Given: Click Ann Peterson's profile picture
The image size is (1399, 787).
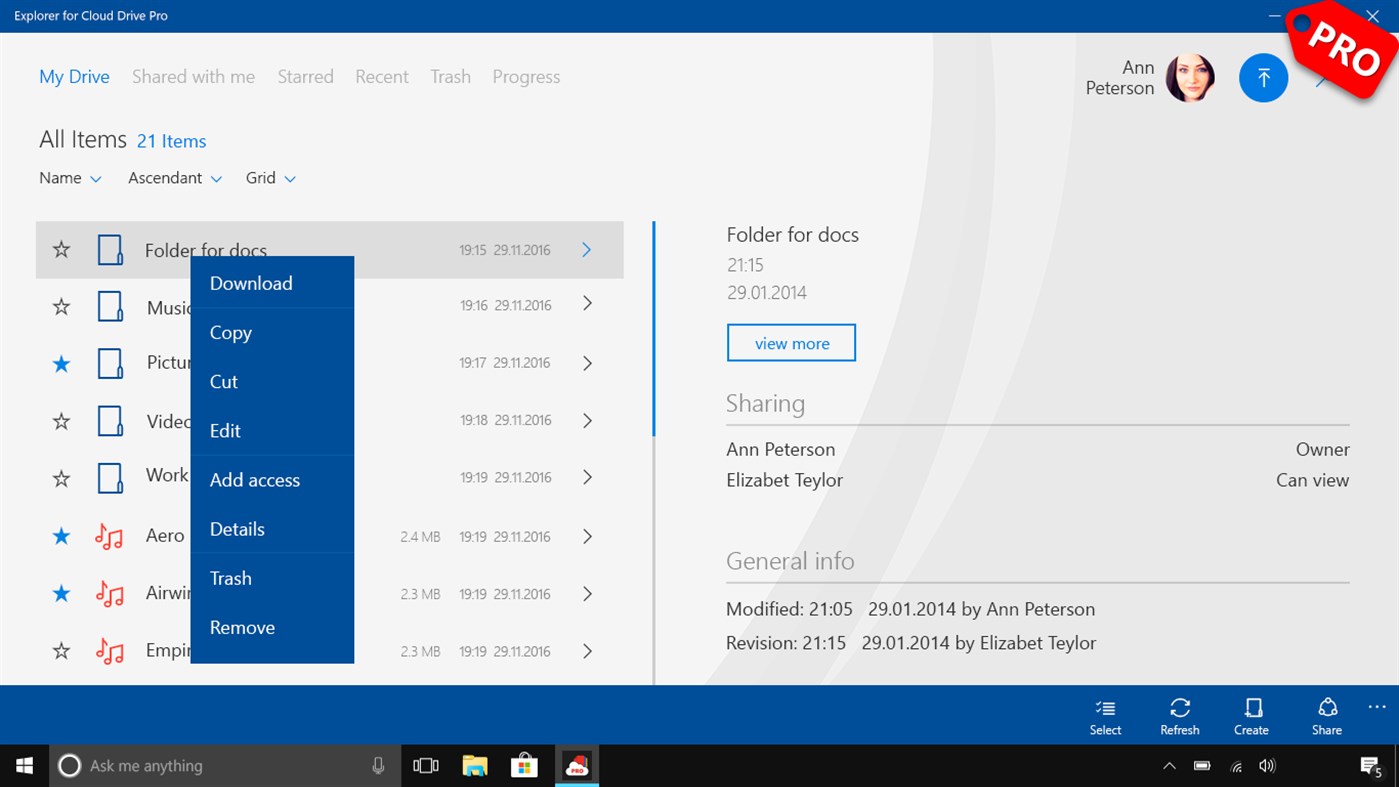Looking at the screenshot, I should (1191, 77).
